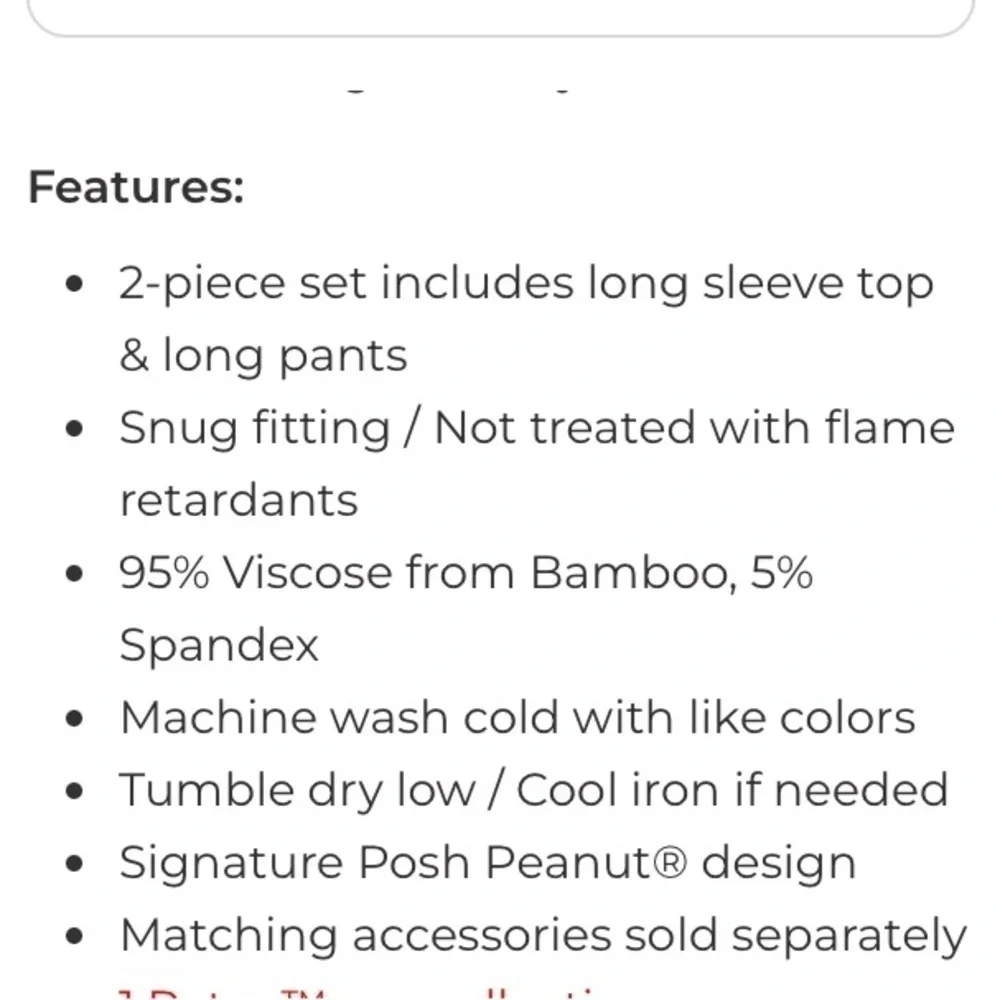
Task: Click the red collection link at bottom
Action: coord(357,994)
